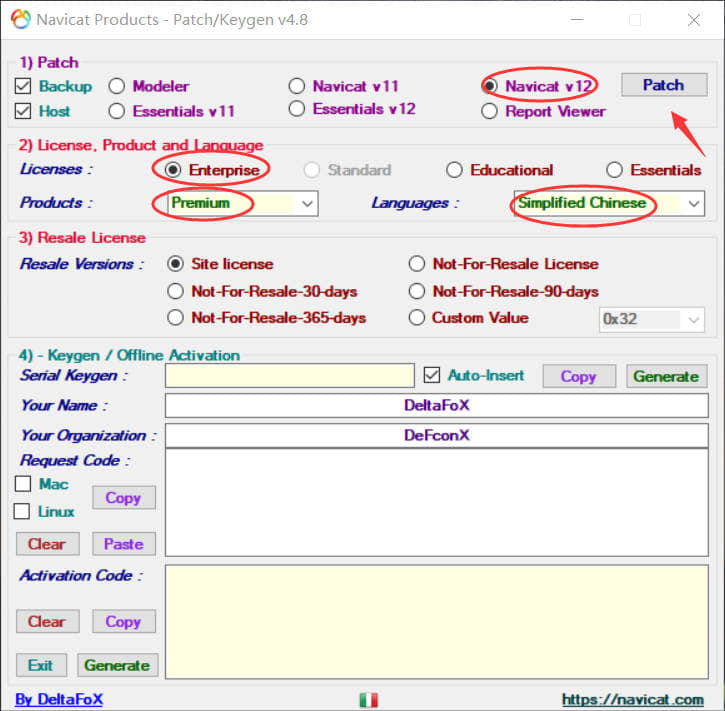Copy the serial key with the Copy button

click(x=579, y=376)
